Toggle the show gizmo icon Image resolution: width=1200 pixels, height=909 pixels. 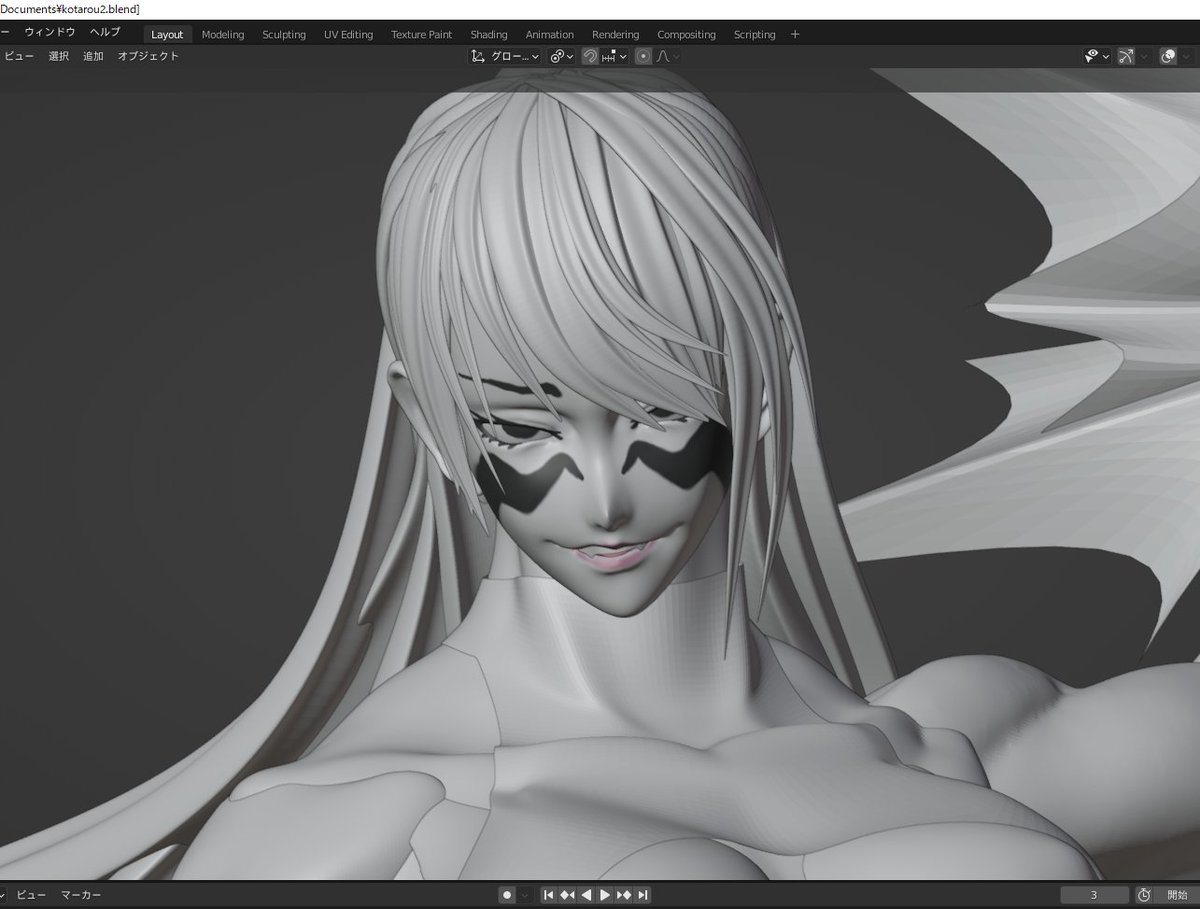click(x=1126, y=57)
